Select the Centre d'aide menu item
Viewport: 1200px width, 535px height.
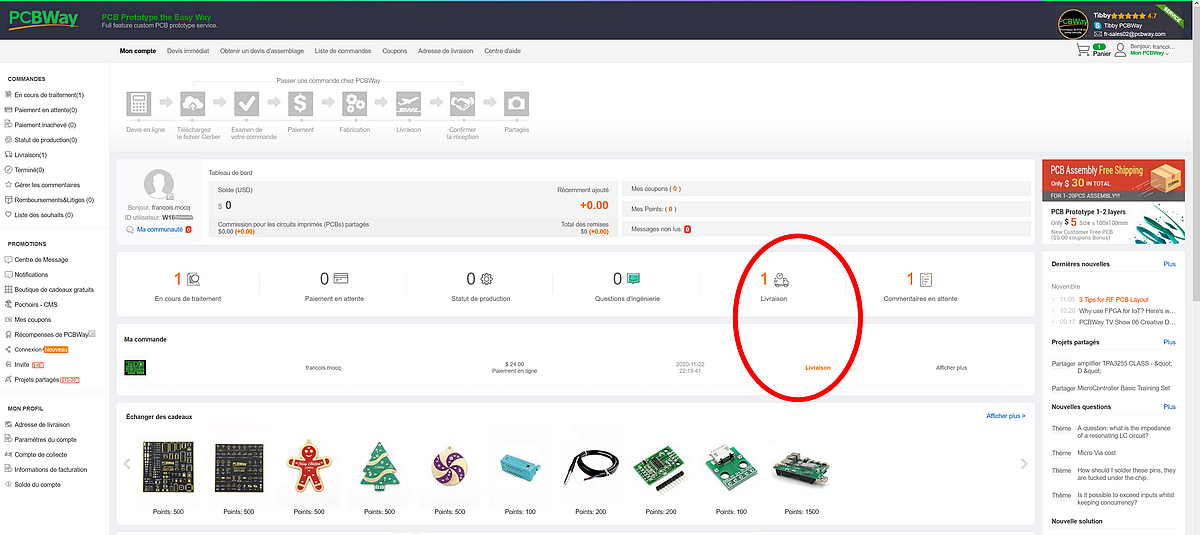pos(503,51)
